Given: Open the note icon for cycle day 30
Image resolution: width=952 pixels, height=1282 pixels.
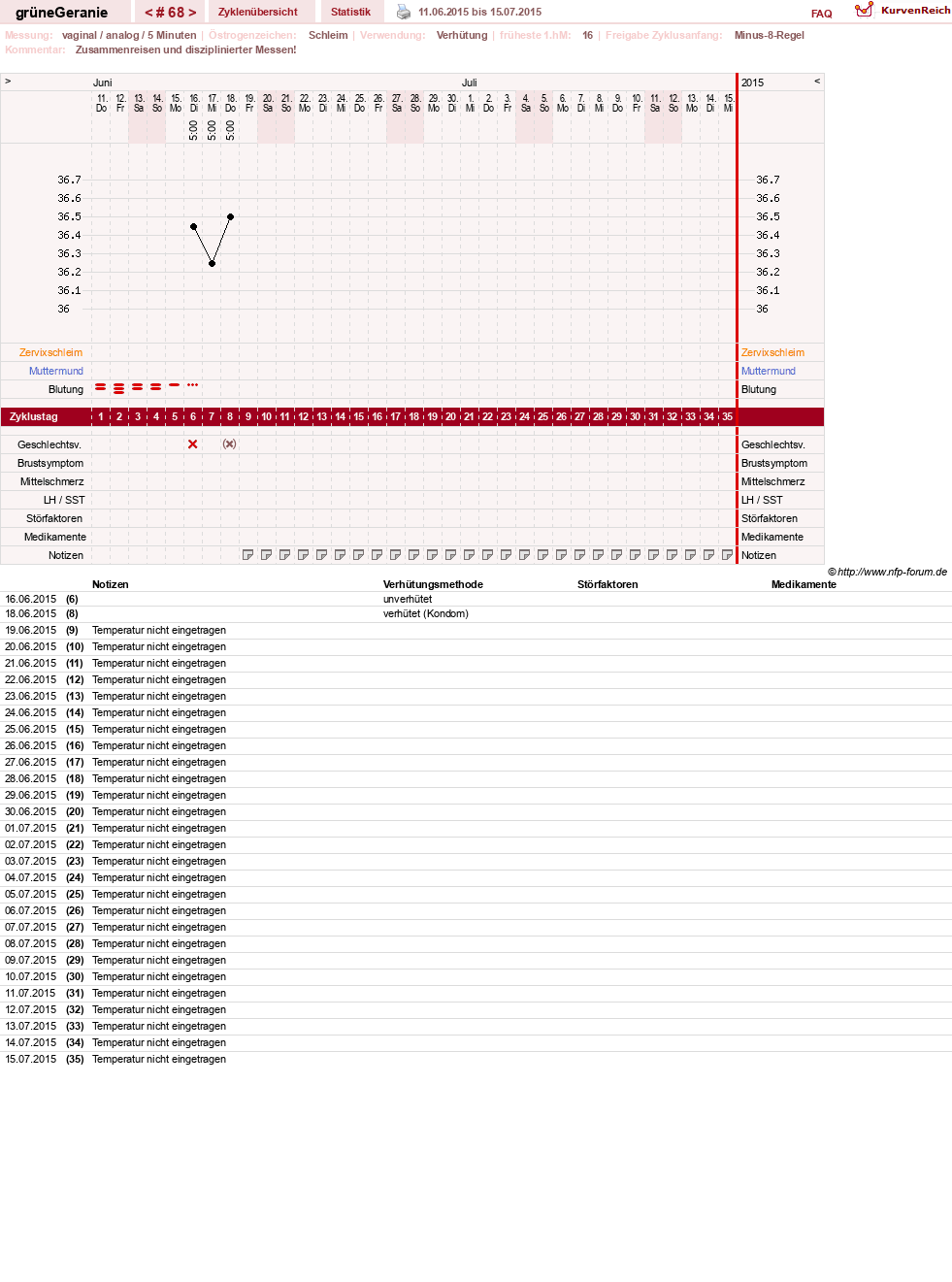Looking at the screenshot, I should coord(636,555).
